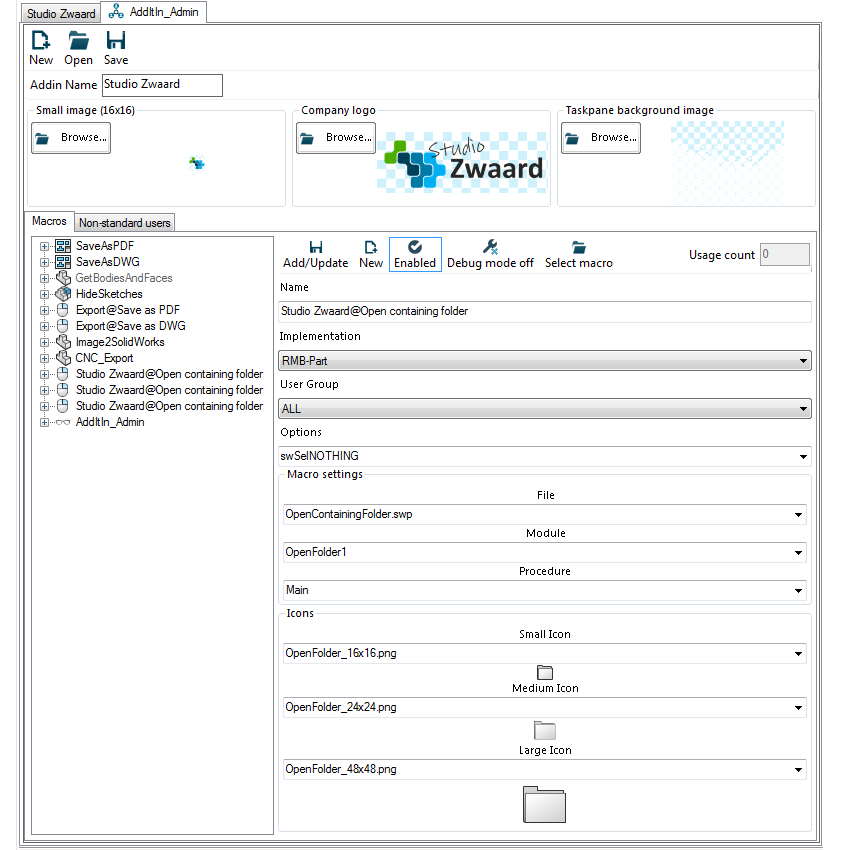Select the HideSketches macro label

tap(109, 294)
